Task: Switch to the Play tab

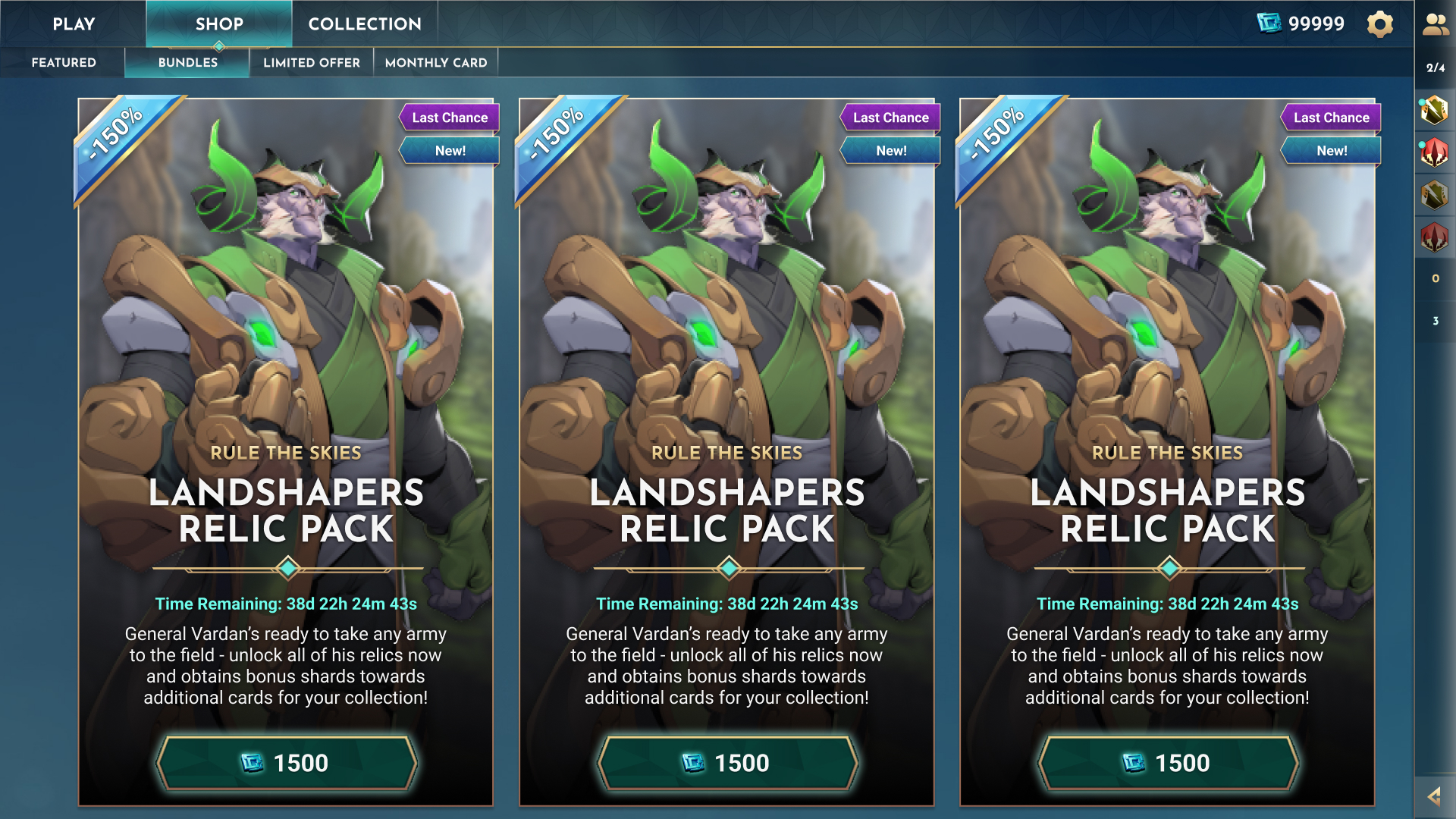Action: click(x=74, y=24)
